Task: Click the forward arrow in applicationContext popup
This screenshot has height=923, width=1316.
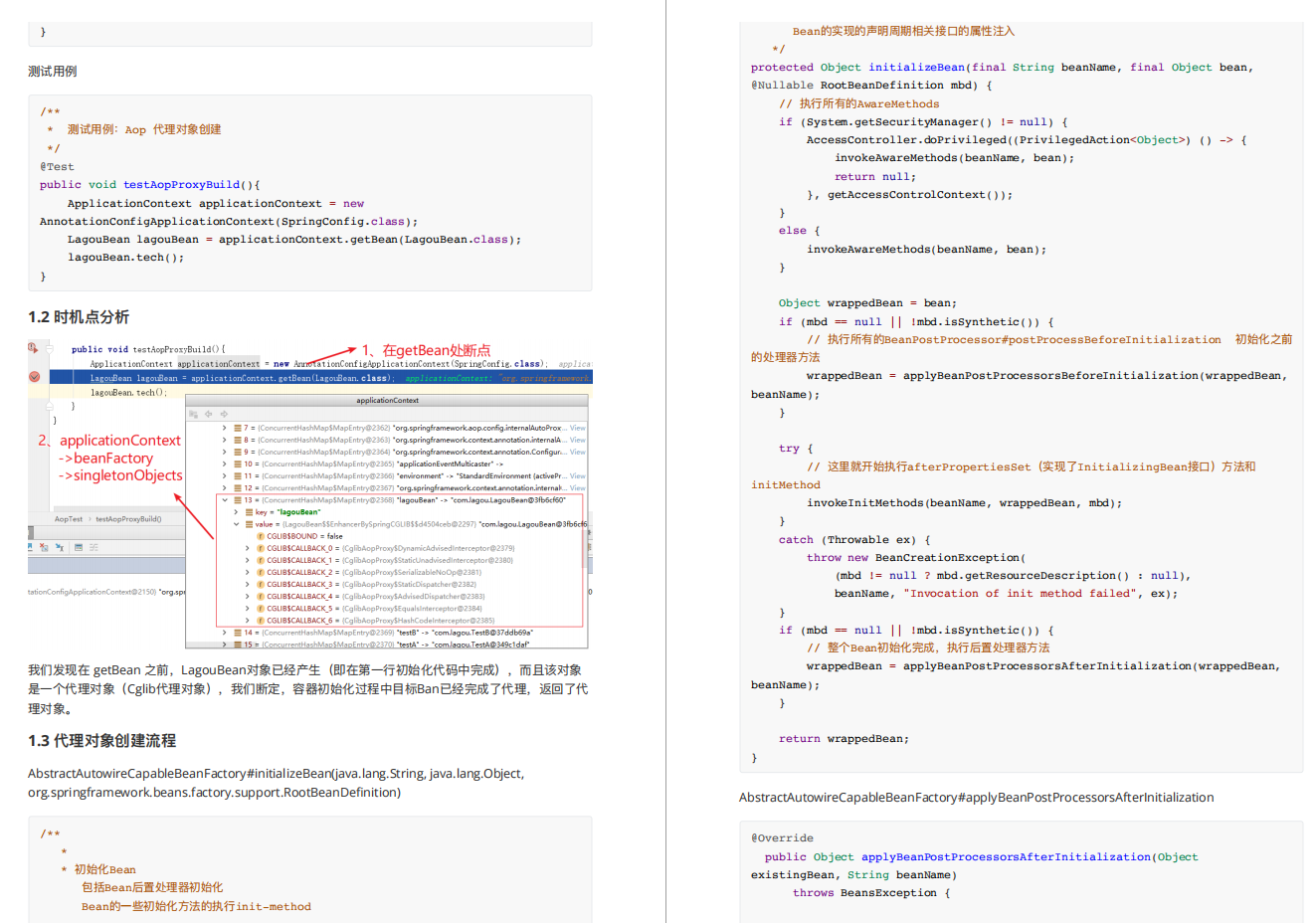Action: point(224,414)
